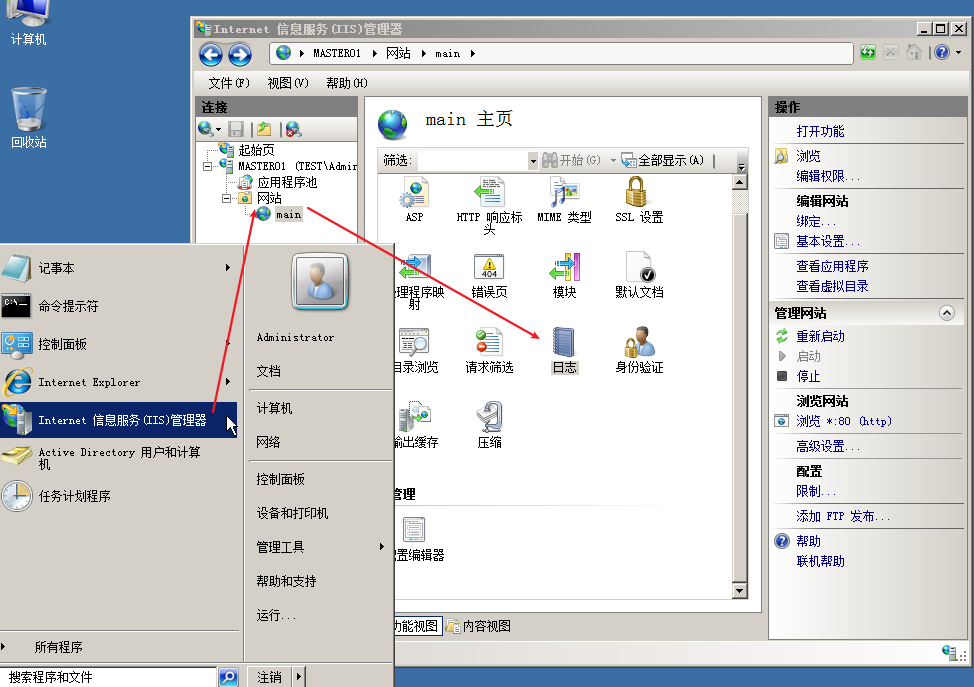Screen dimensions: 974x687
Task: Select the main site tree node
Action: [288, 214]
